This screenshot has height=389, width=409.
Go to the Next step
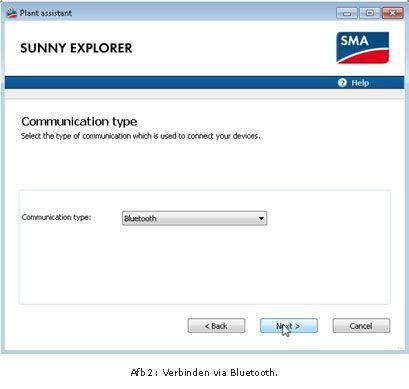pos(289,326)
